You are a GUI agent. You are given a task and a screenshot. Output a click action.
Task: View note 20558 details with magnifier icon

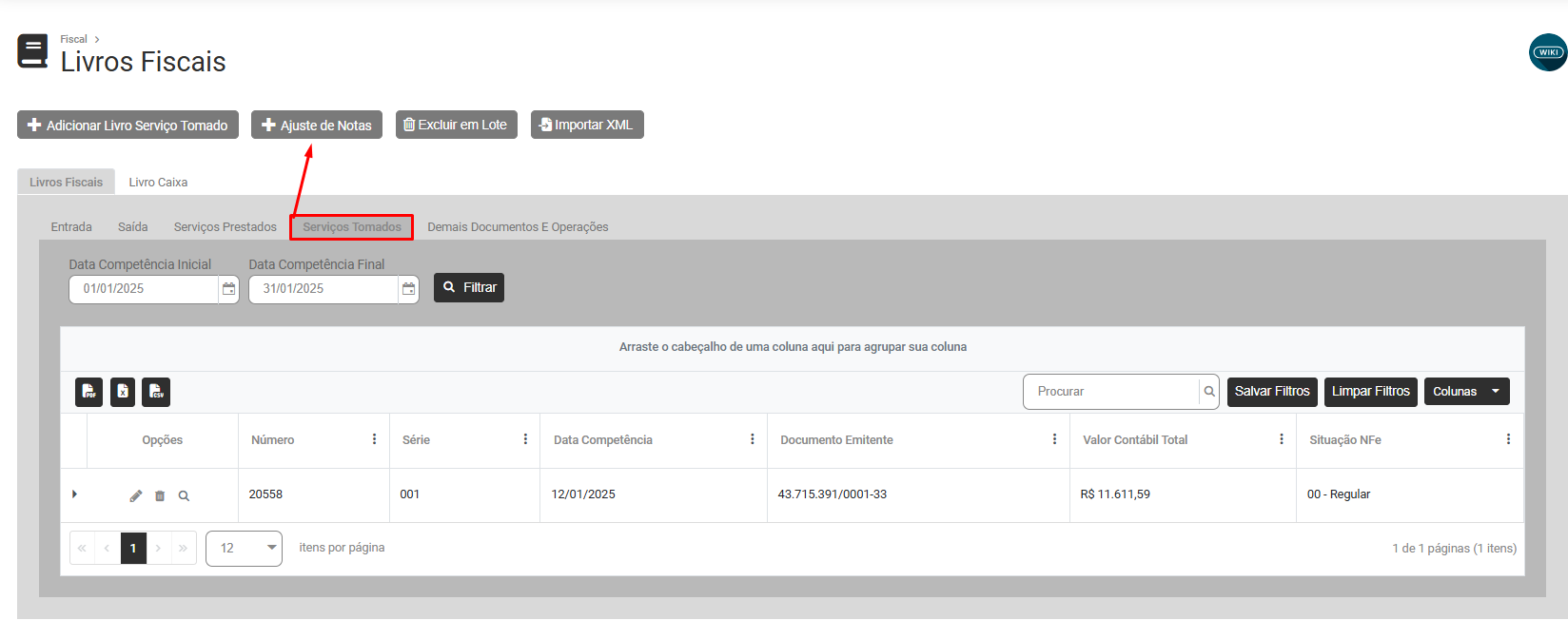click(x=184, y=495)
